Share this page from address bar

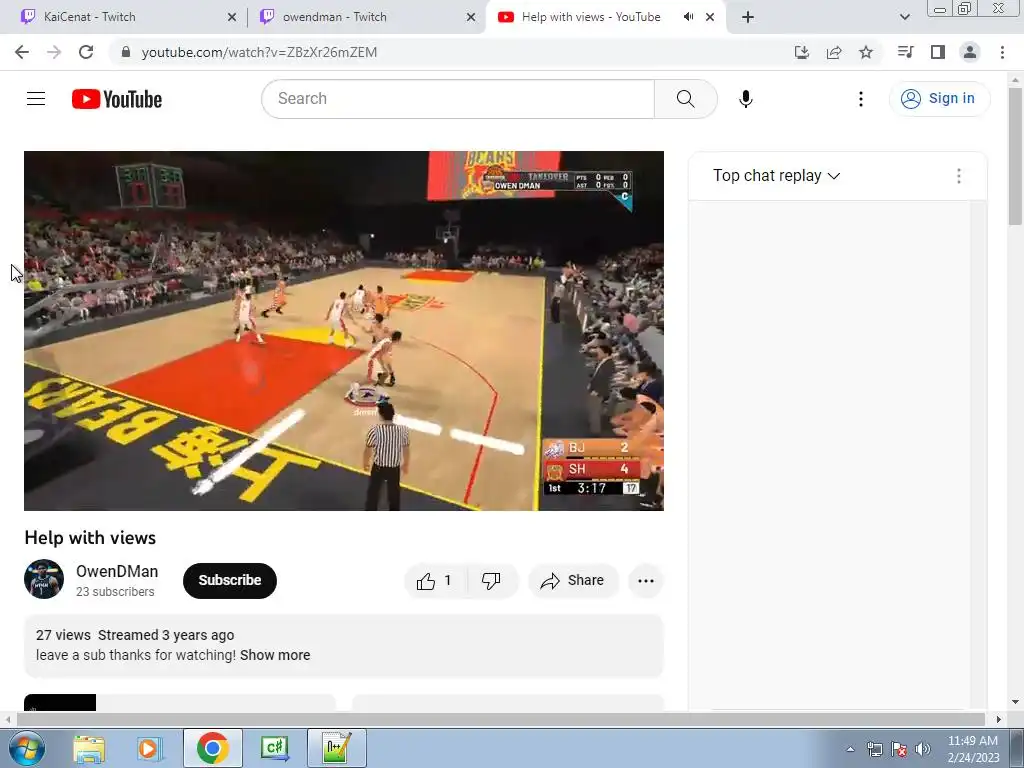[x=834, y=52]
